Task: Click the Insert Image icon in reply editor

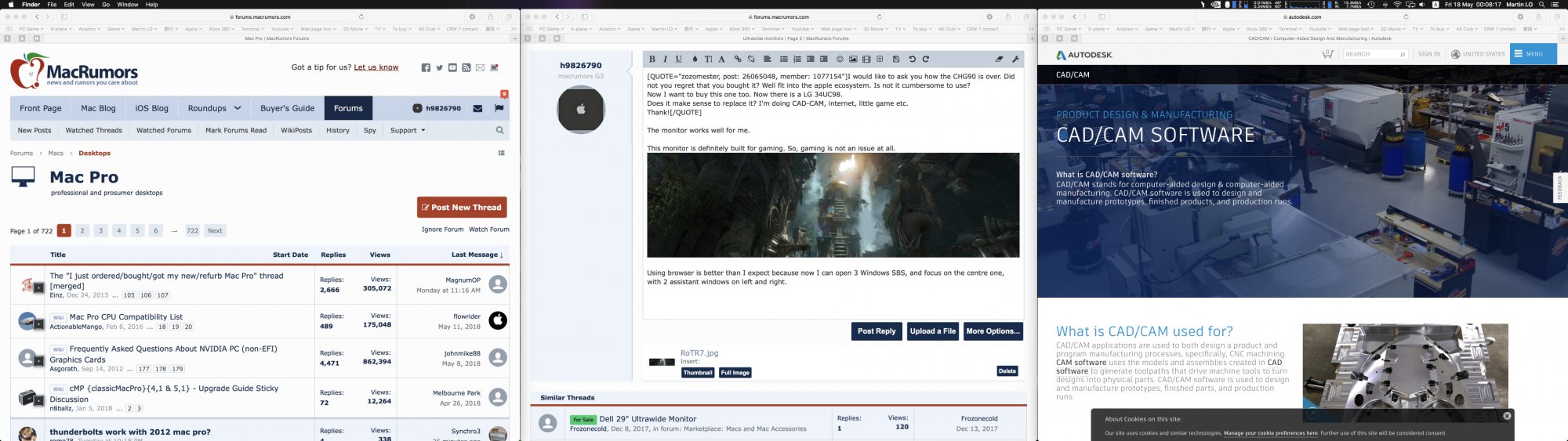Action: pos(853,60)
